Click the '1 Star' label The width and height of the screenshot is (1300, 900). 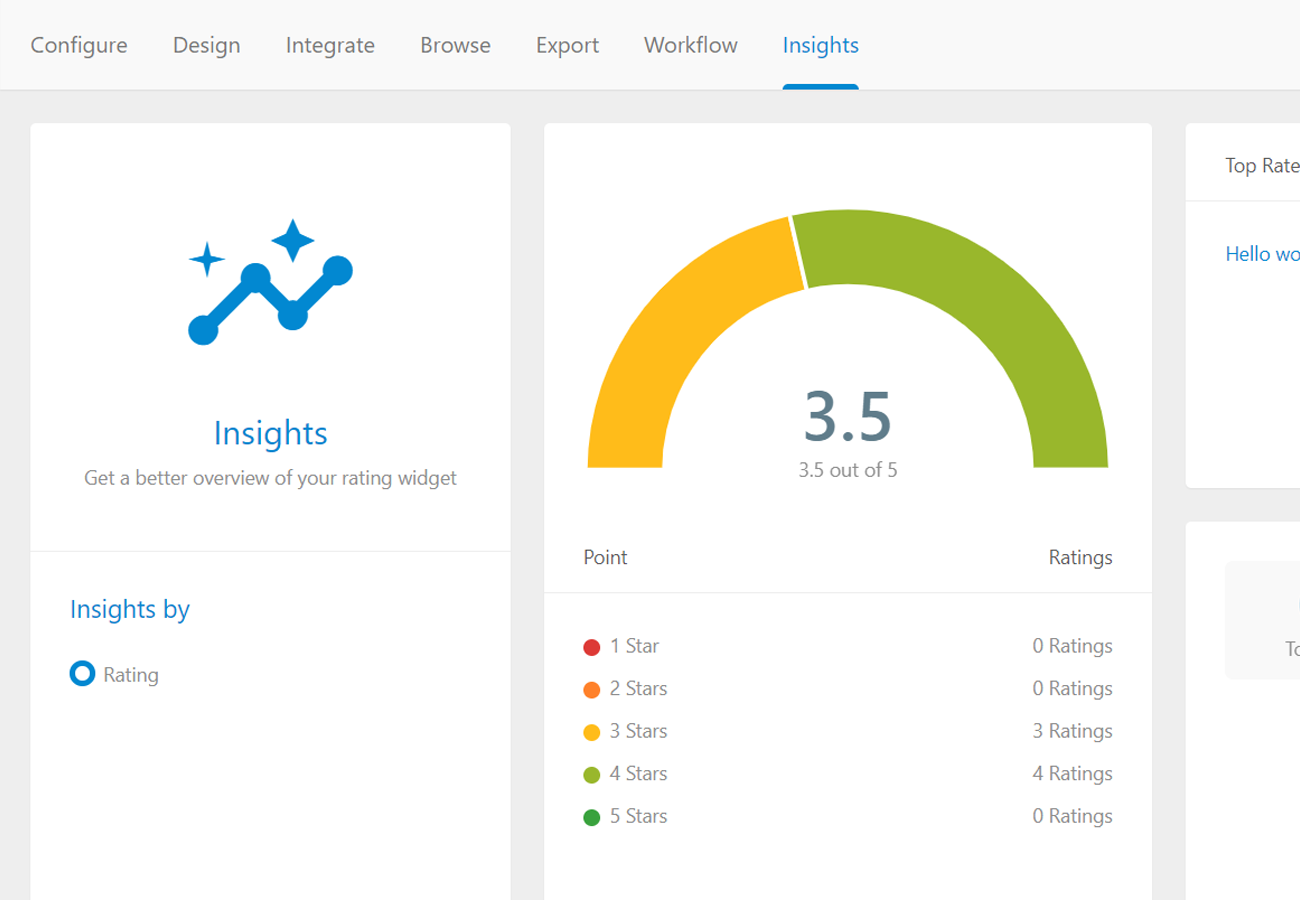635,646
